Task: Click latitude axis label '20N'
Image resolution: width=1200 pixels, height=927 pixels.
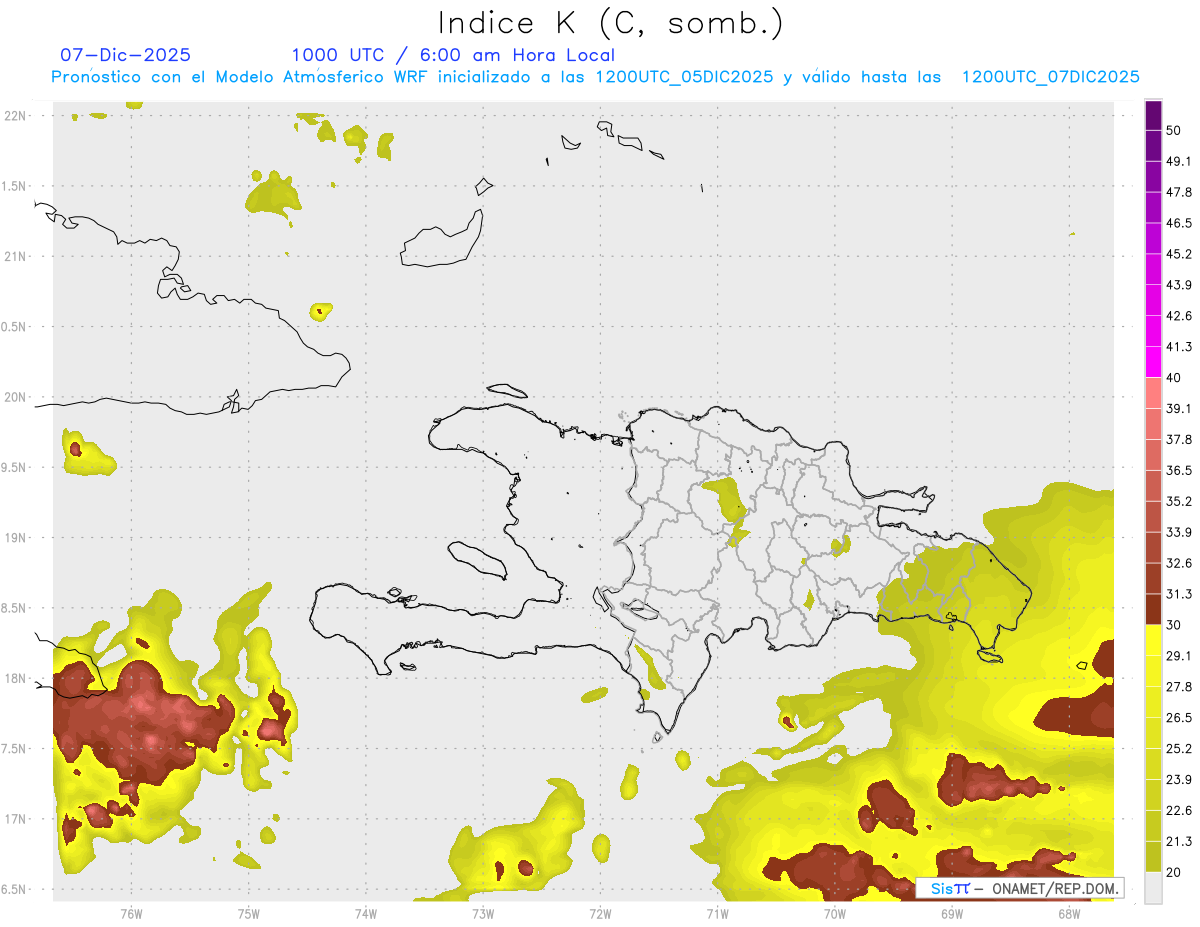Action: pyautogui.click(x=15, y=397)
